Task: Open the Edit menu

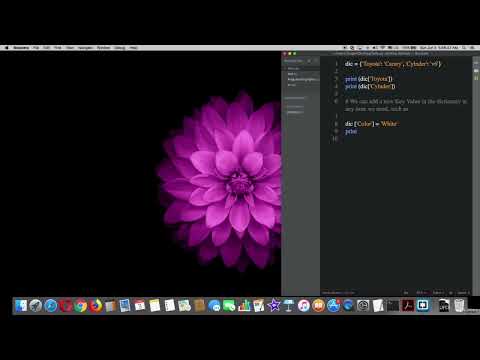Action: [47, 48]
